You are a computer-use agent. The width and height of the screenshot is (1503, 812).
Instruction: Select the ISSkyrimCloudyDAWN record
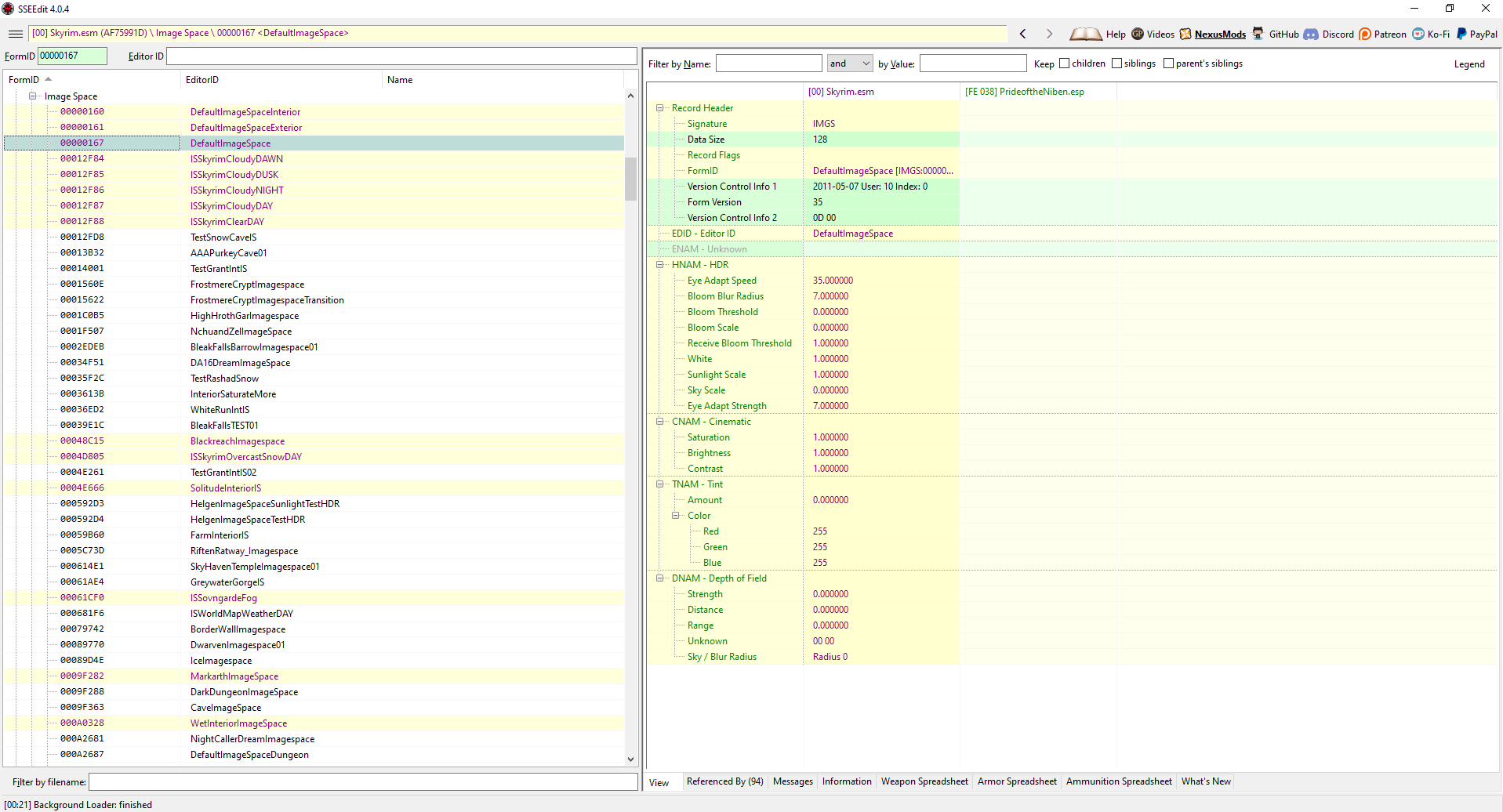[236, 159]
